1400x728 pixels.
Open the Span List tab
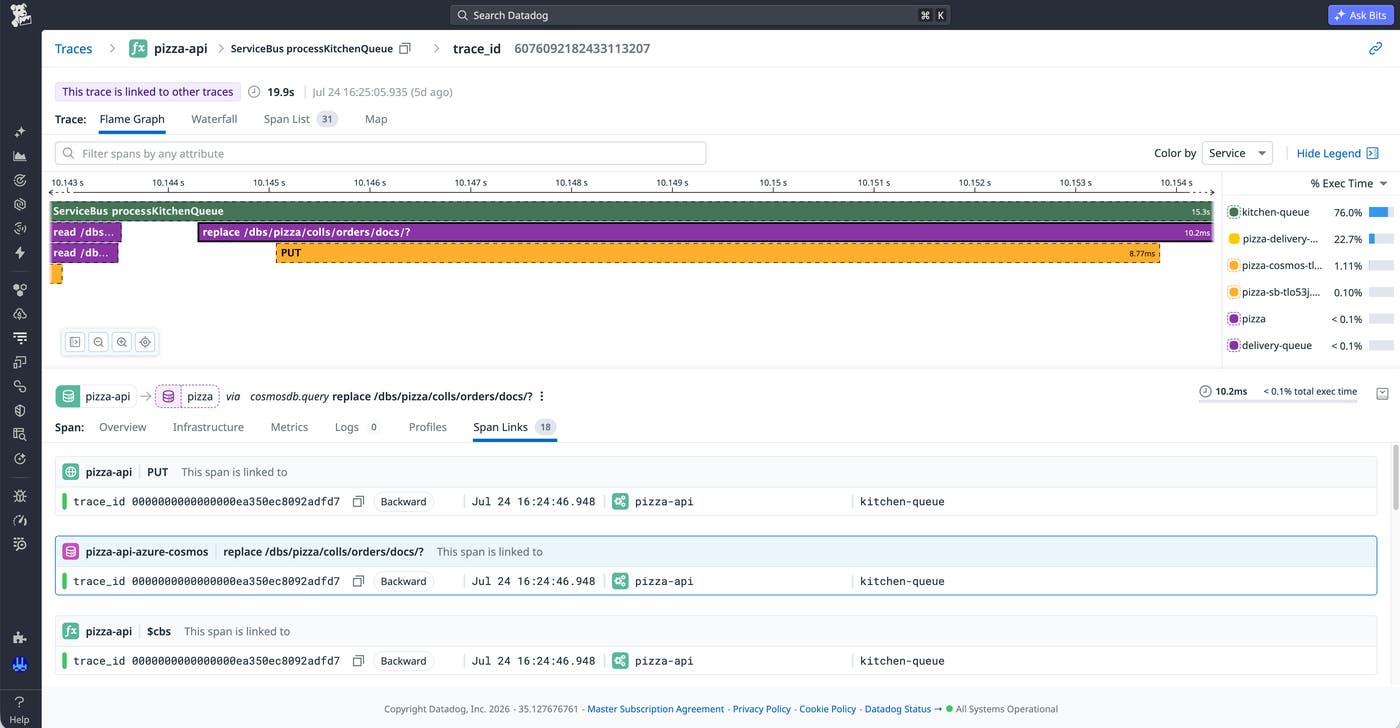[x=301, y=119]
